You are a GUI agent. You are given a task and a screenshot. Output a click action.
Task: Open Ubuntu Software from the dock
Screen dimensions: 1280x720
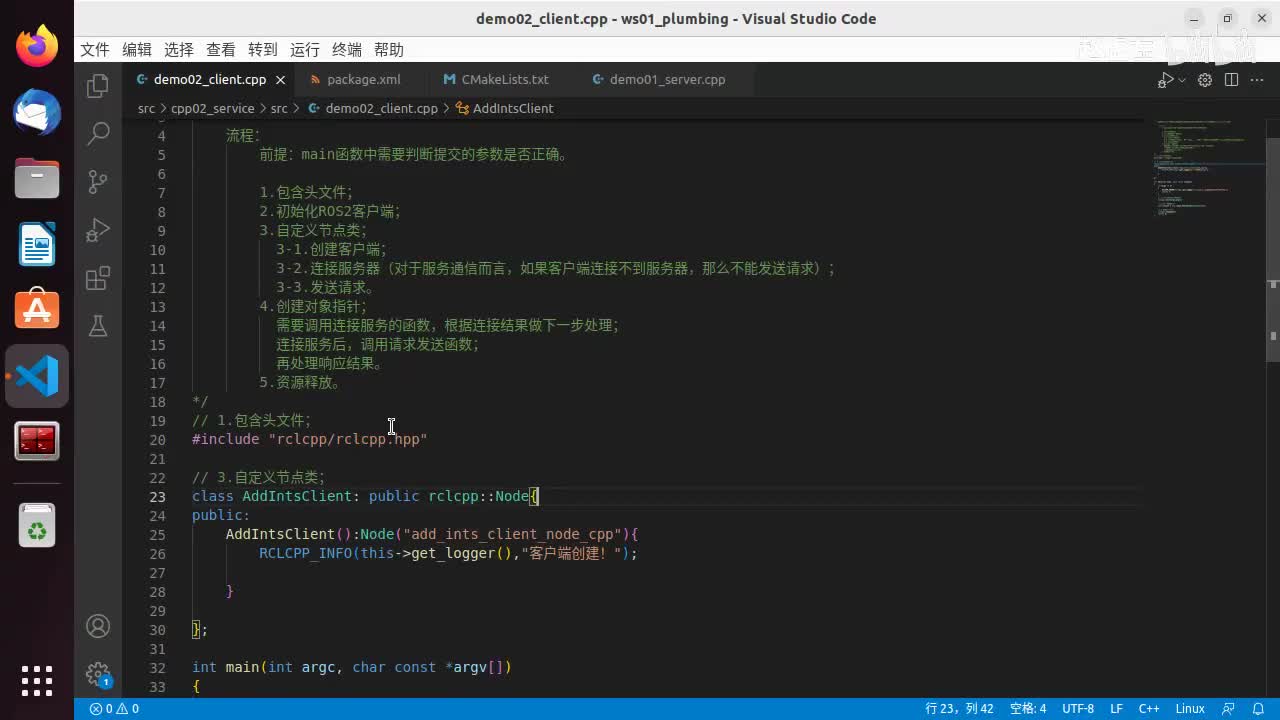pos(37,310)
